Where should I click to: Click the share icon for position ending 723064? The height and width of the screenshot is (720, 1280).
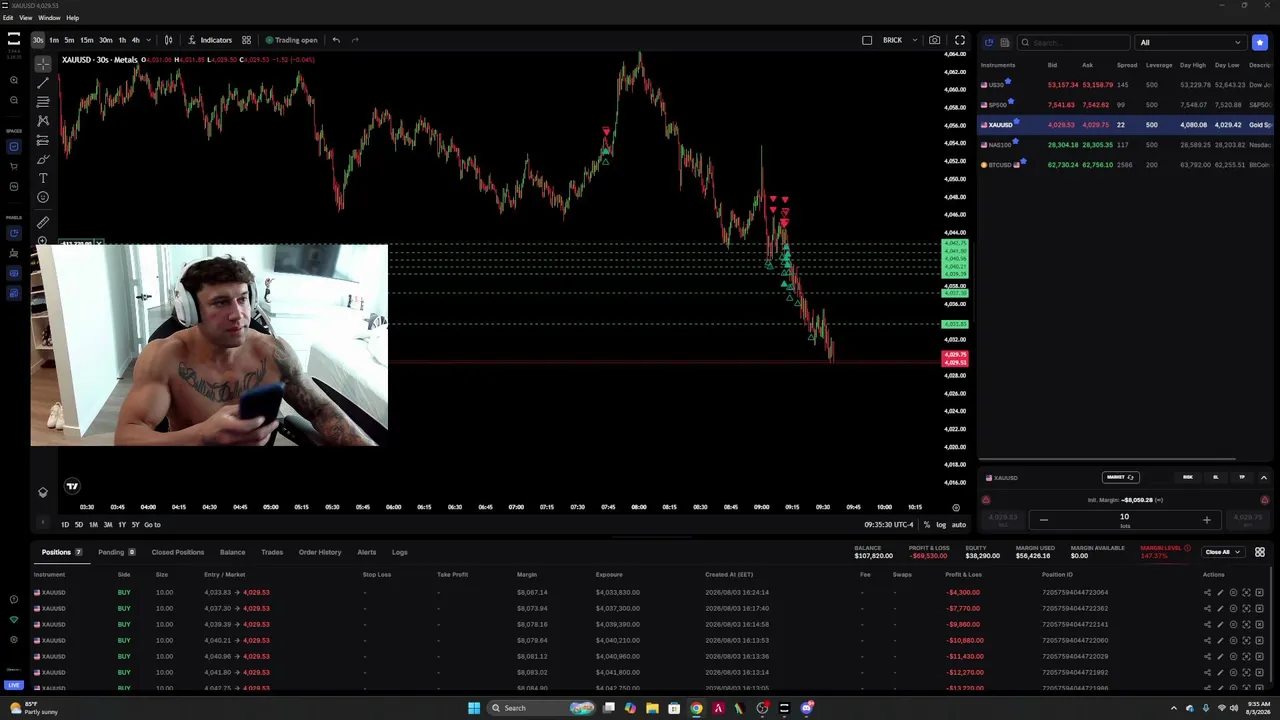click(1207, 592)
